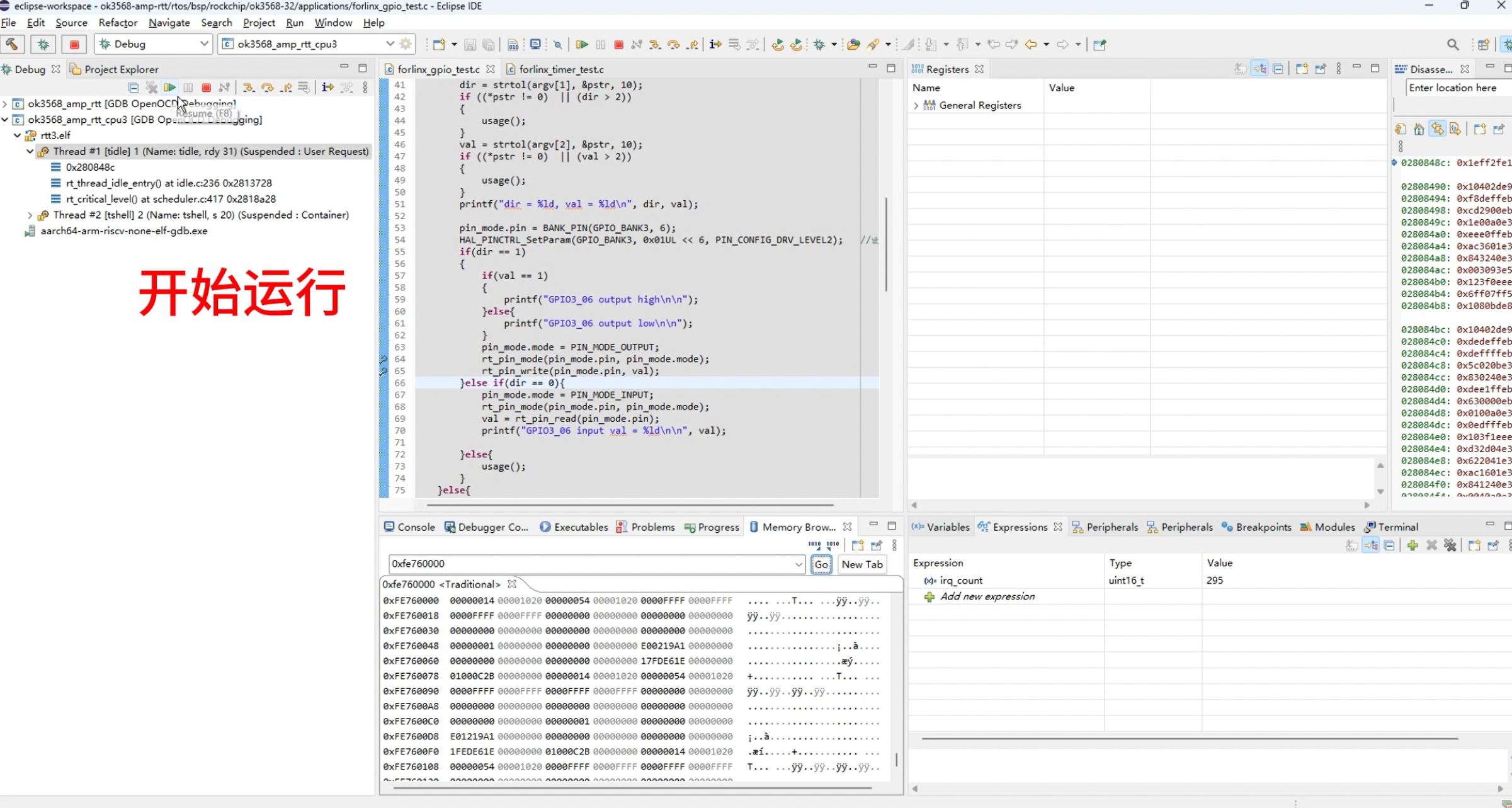The height and width of the screenshot is (808, 1512).
Task: Click the Step Into icon in Debug view
Action: [248, 88]
